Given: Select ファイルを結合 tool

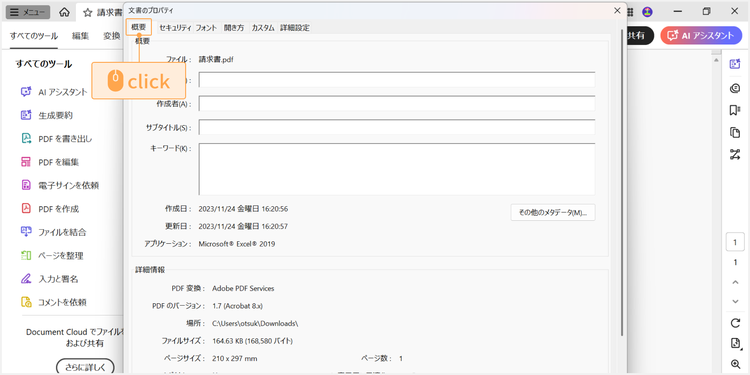Looking at the screenshot, I should coord(53,232).
